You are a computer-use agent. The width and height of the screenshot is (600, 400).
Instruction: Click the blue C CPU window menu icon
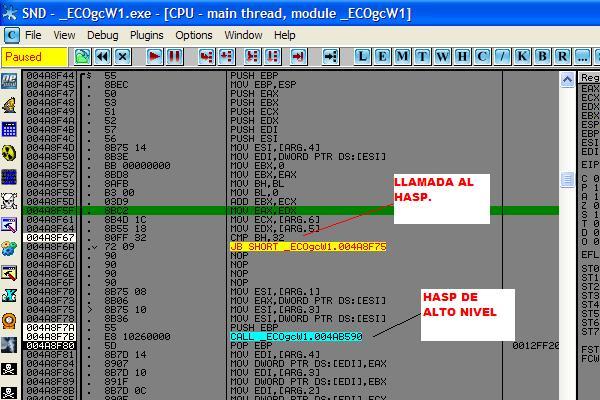pos(11,36)
